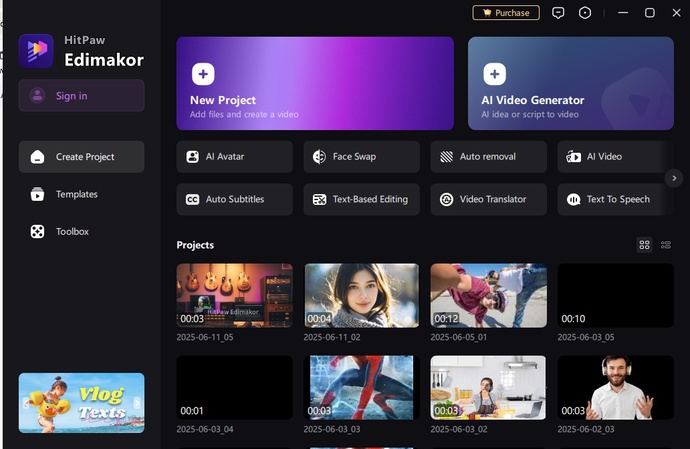Click the Auto Subtitles CC icon
The height and width of the screenshot is (449, 690).
point(193,199)
